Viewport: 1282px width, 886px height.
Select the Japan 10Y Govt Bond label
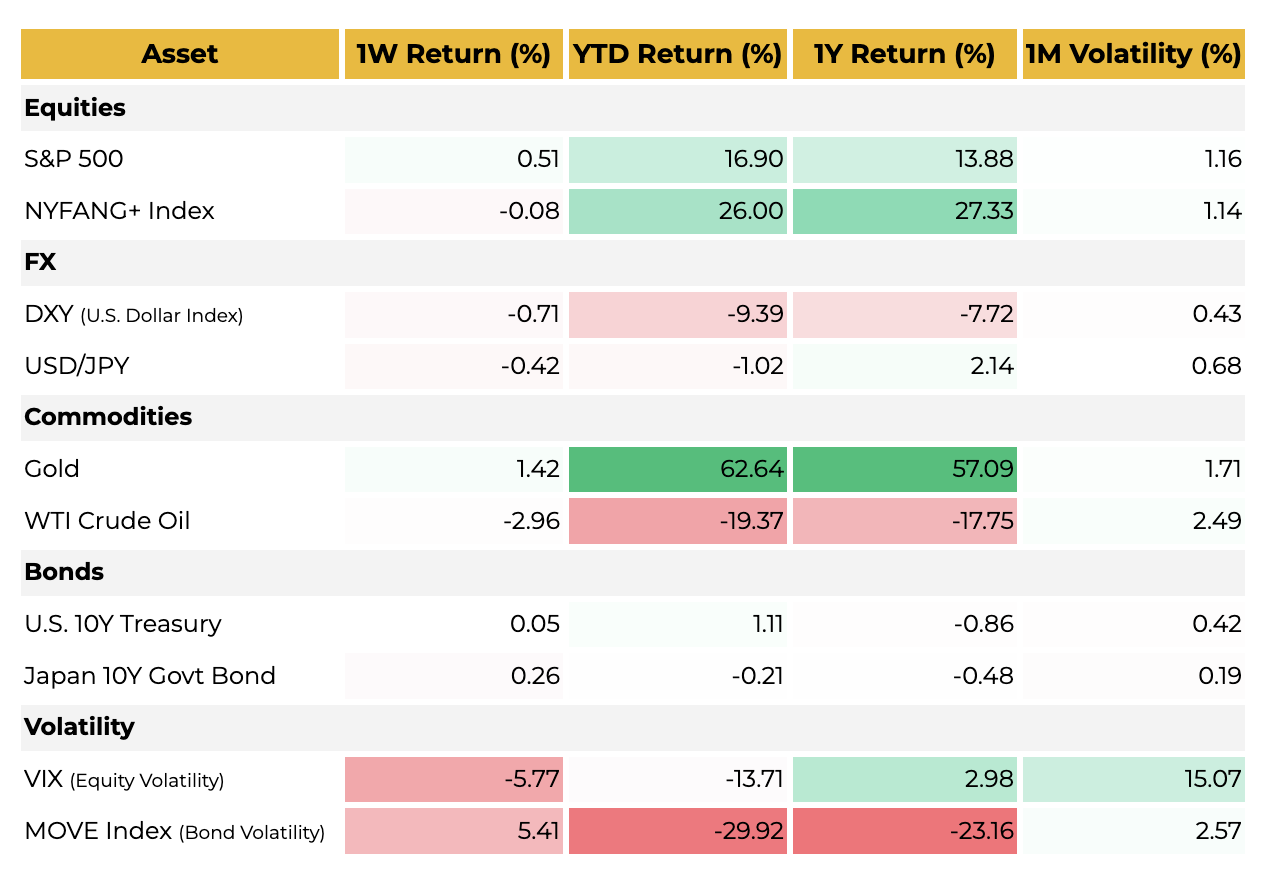point(150,676)
